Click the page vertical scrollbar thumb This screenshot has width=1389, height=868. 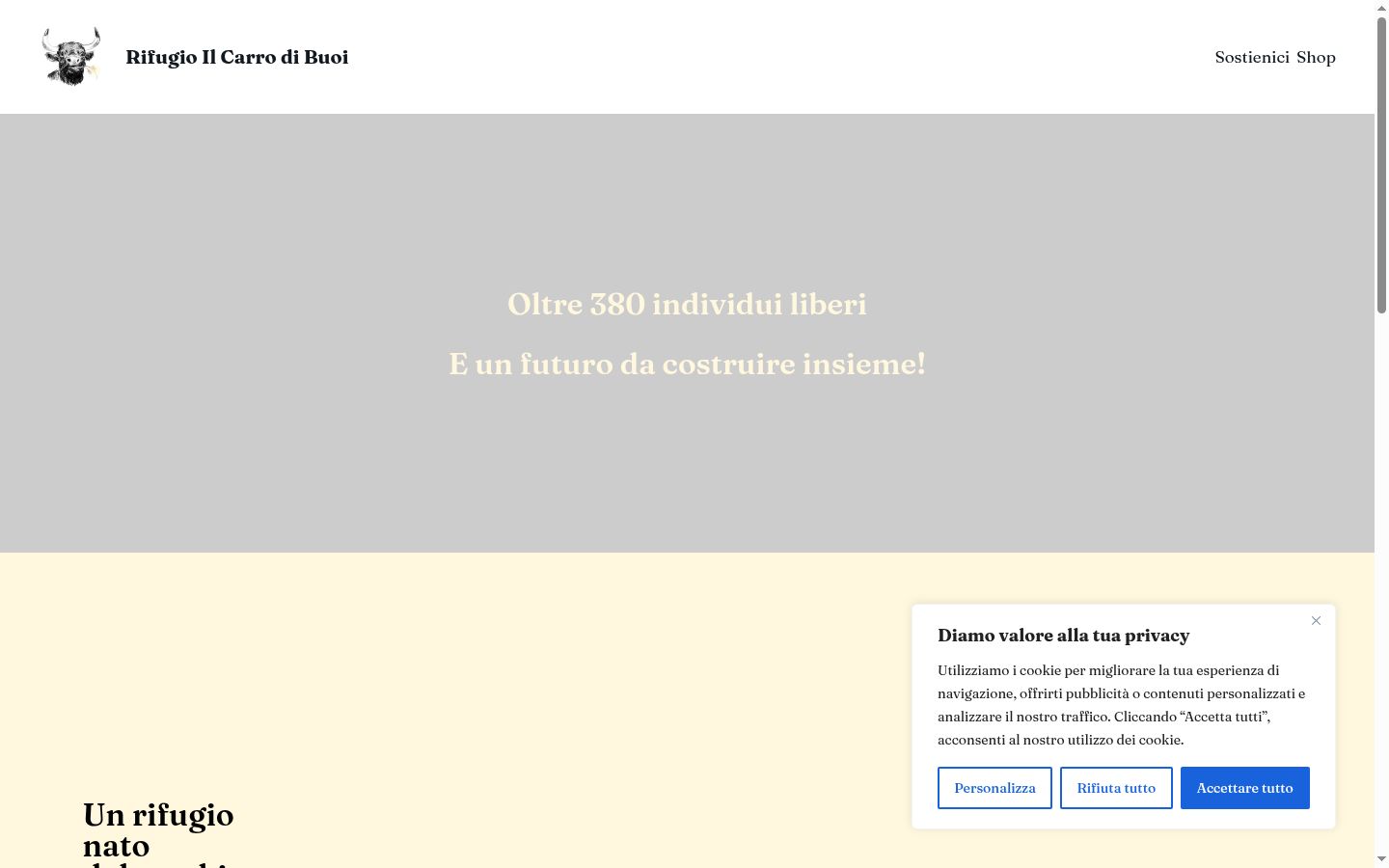tap(1381, 164)
